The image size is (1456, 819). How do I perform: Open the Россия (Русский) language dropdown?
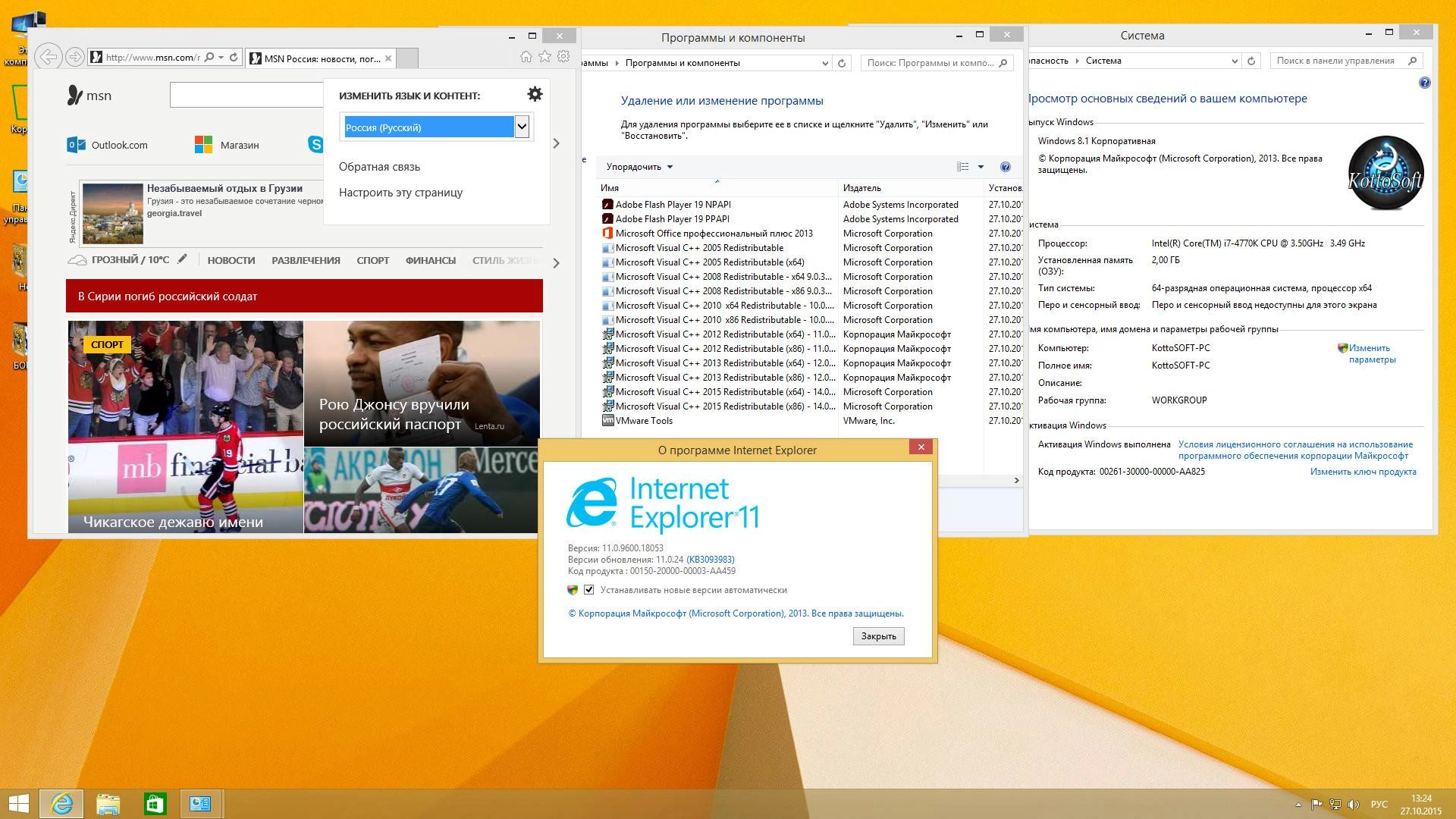pos(522,127)
